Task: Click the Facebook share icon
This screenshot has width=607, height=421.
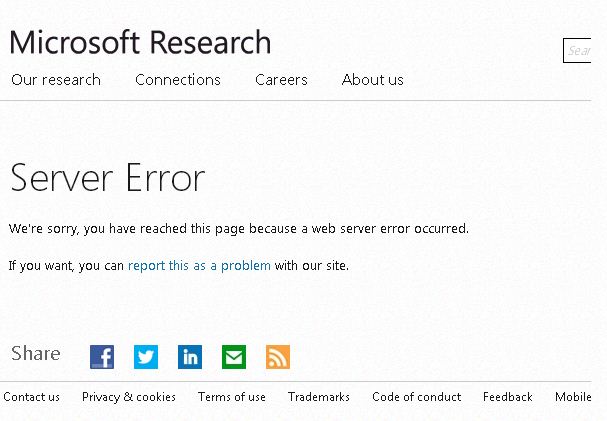Action: click(x=102, y=356)
